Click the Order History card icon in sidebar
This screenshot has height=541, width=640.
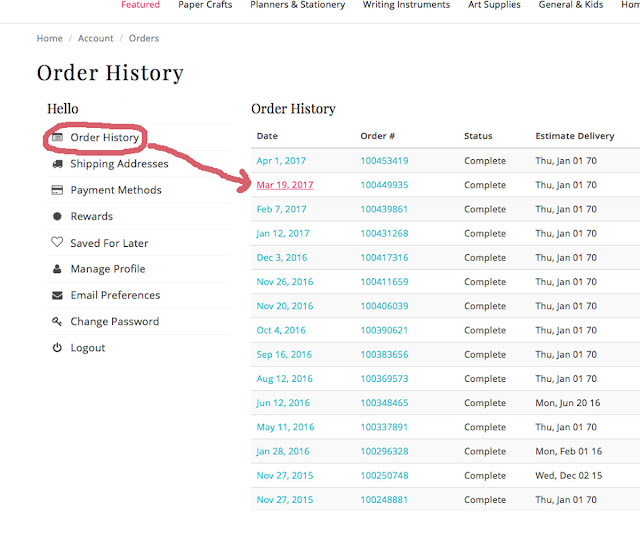57,138
